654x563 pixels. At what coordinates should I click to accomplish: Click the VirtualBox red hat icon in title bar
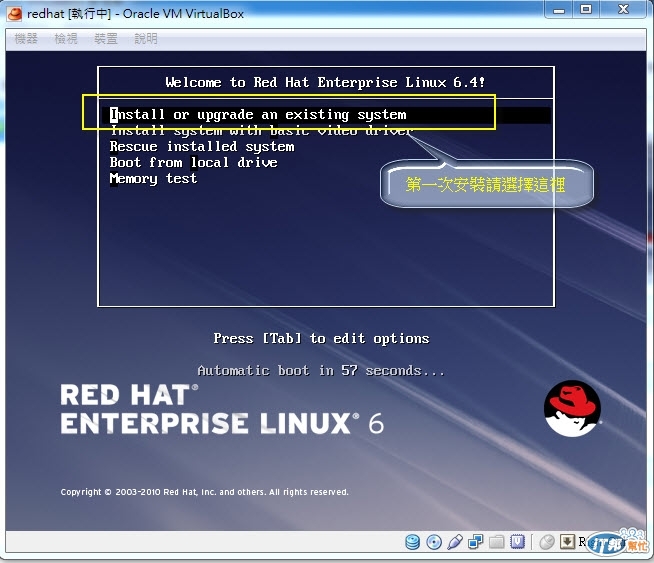pos(15,14)
